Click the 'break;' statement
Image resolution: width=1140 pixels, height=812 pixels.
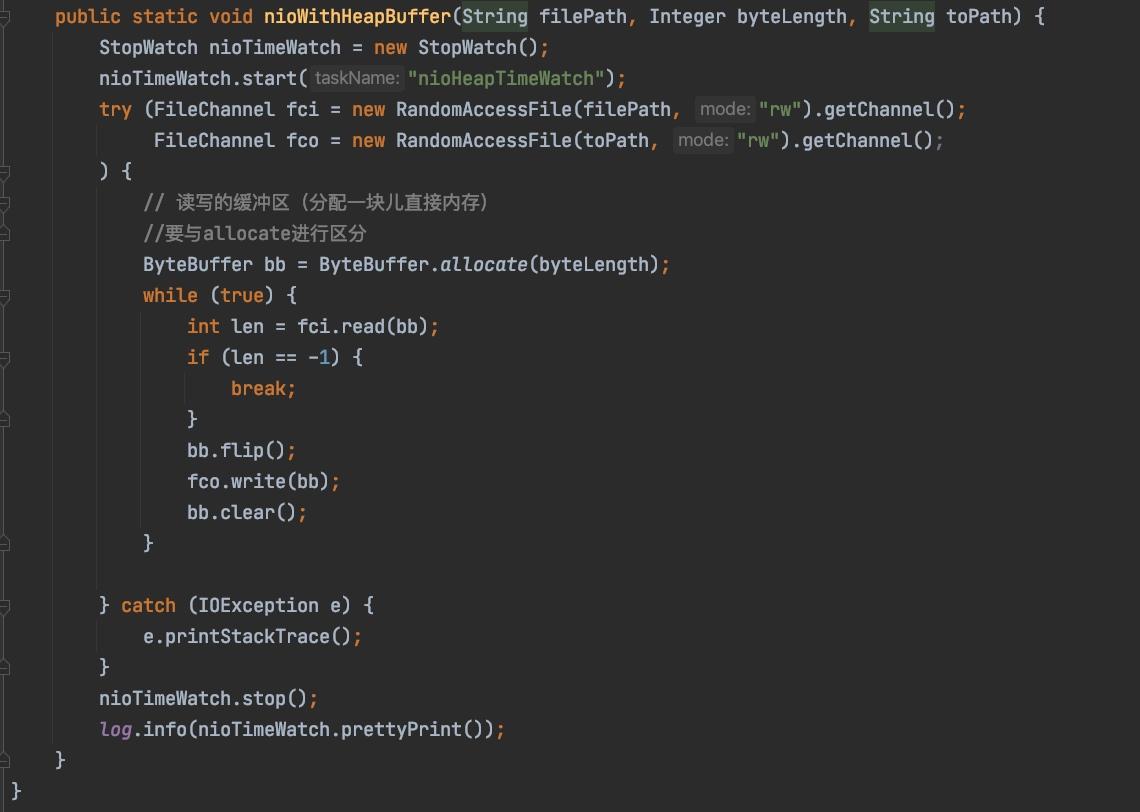click(x=263, y=389)
